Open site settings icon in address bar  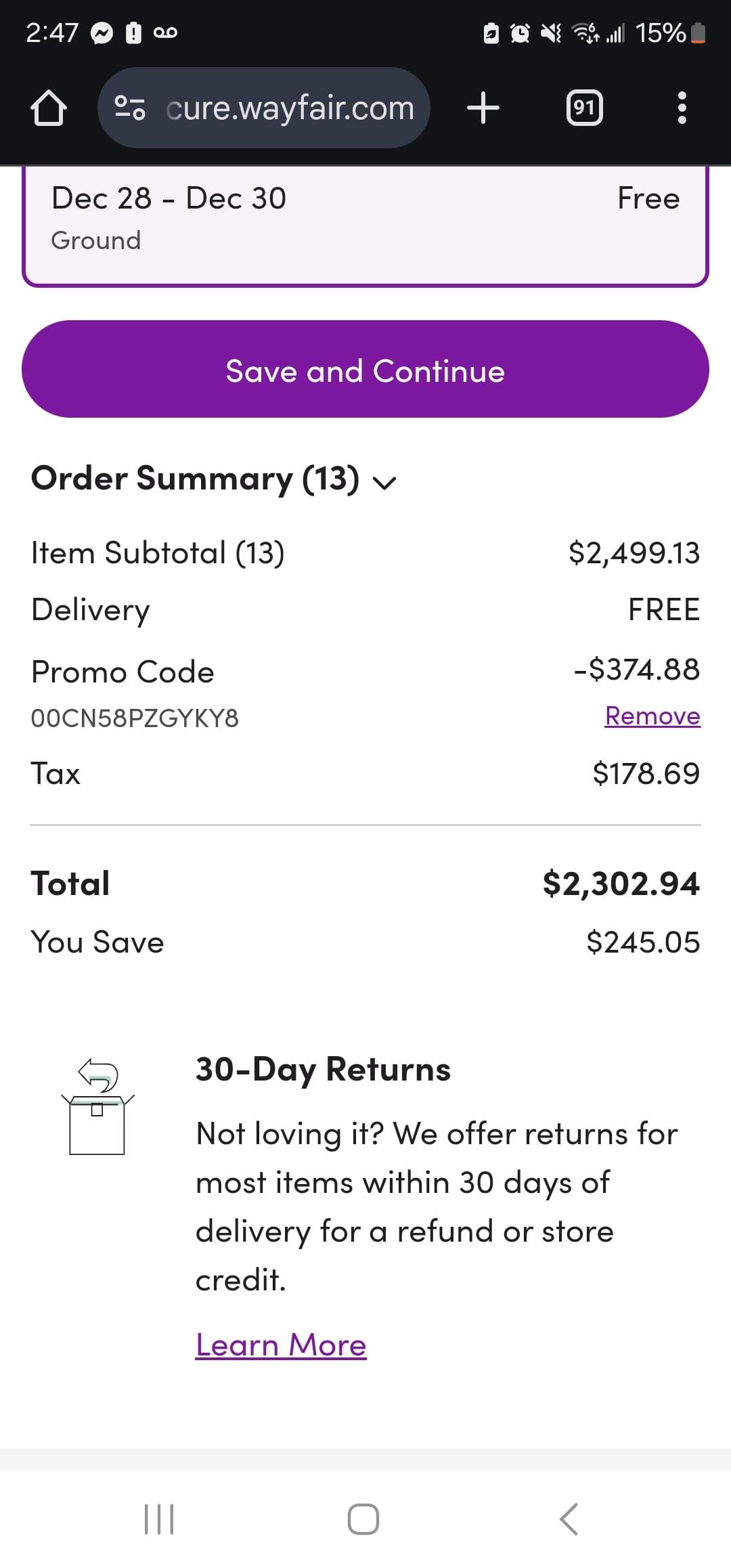coord(130,108)
